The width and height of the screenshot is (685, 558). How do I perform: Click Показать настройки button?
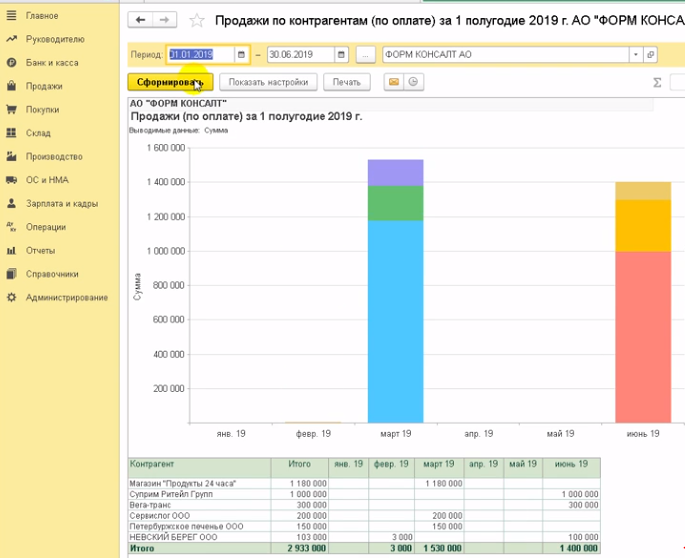(268, 82)
